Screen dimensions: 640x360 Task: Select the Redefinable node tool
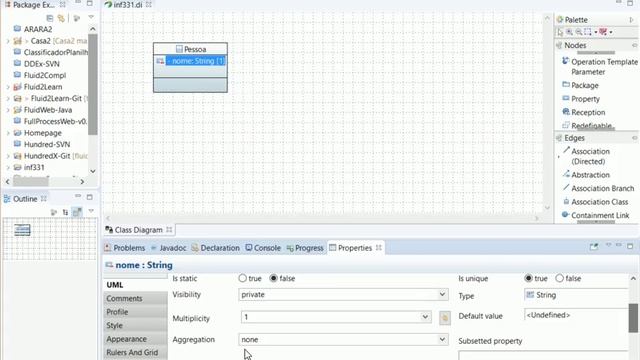click(x=587, y=125)
